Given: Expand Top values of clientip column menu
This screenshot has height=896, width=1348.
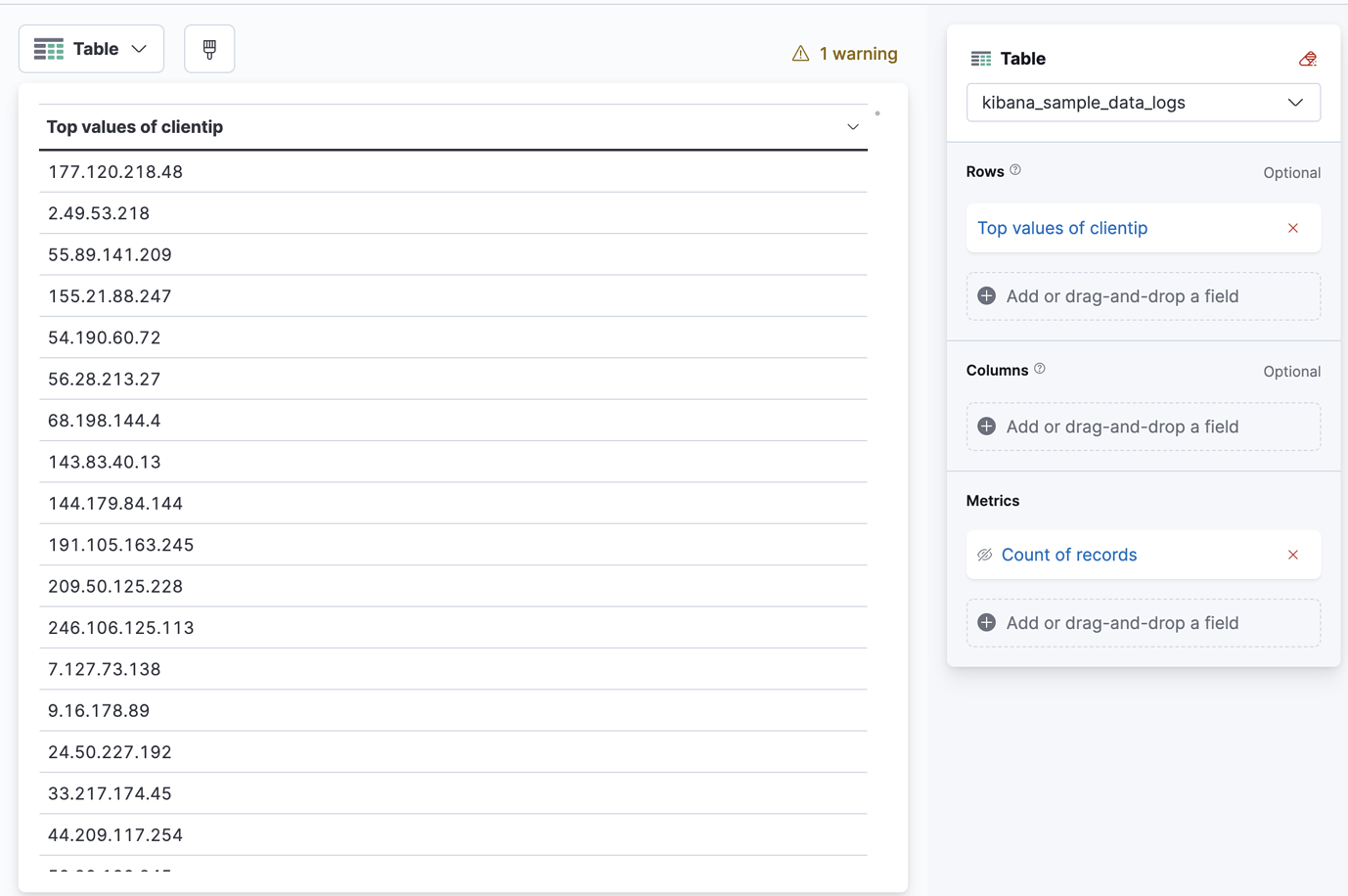Looking at the screenshot, I should click(853, 127).
